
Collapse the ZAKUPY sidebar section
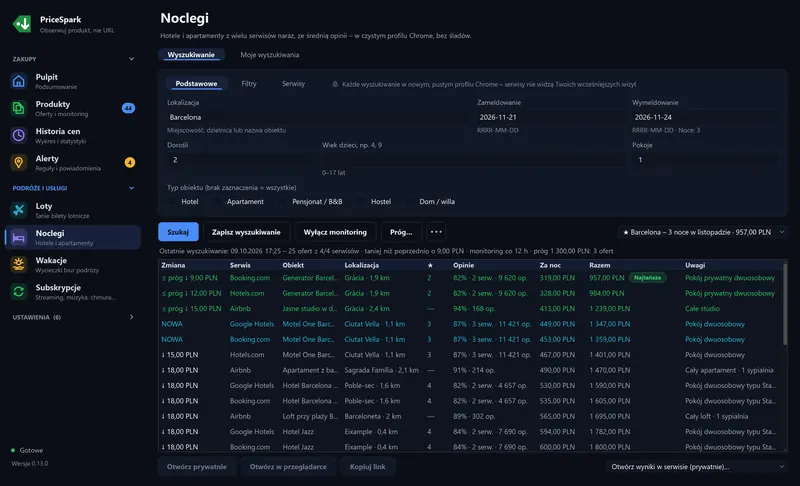[132, 59]
